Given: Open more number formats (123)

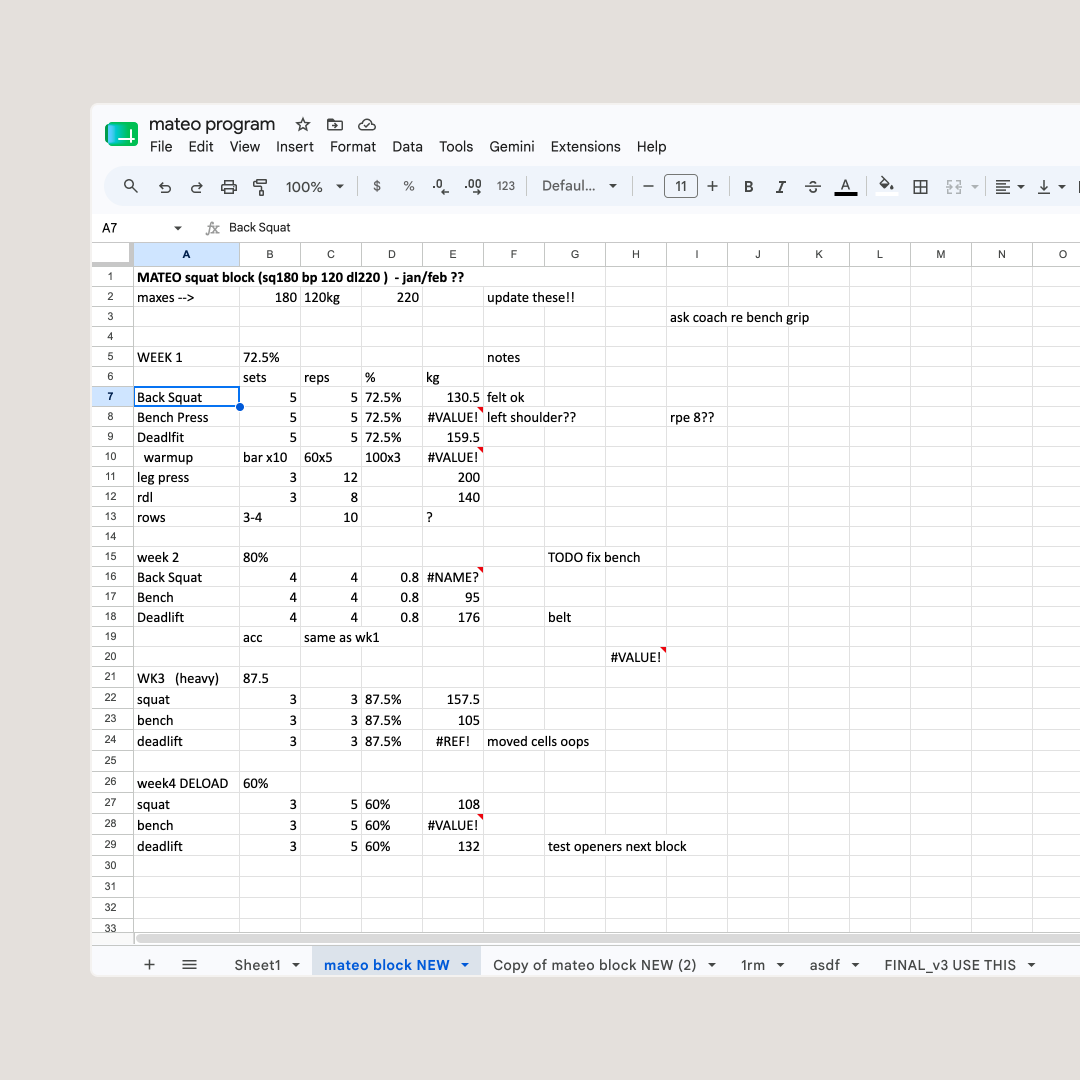Looking at the screenshot, I should (506, 186).
